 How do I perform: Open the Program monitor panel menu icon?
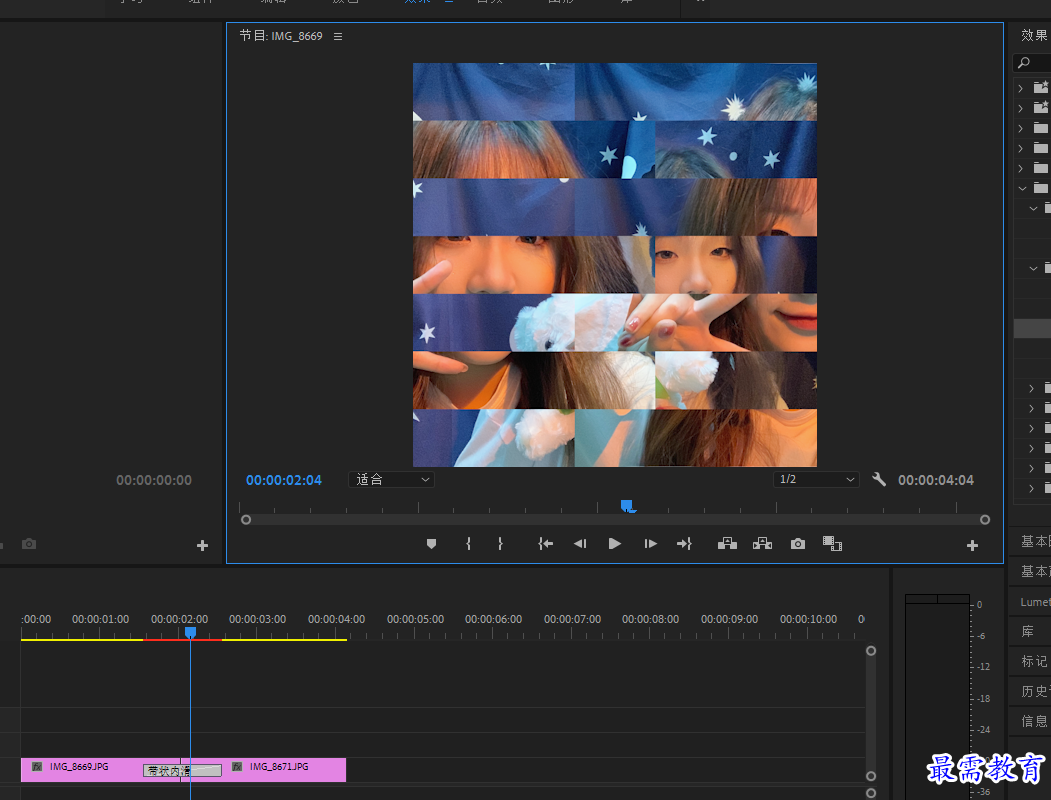(338, 36)
